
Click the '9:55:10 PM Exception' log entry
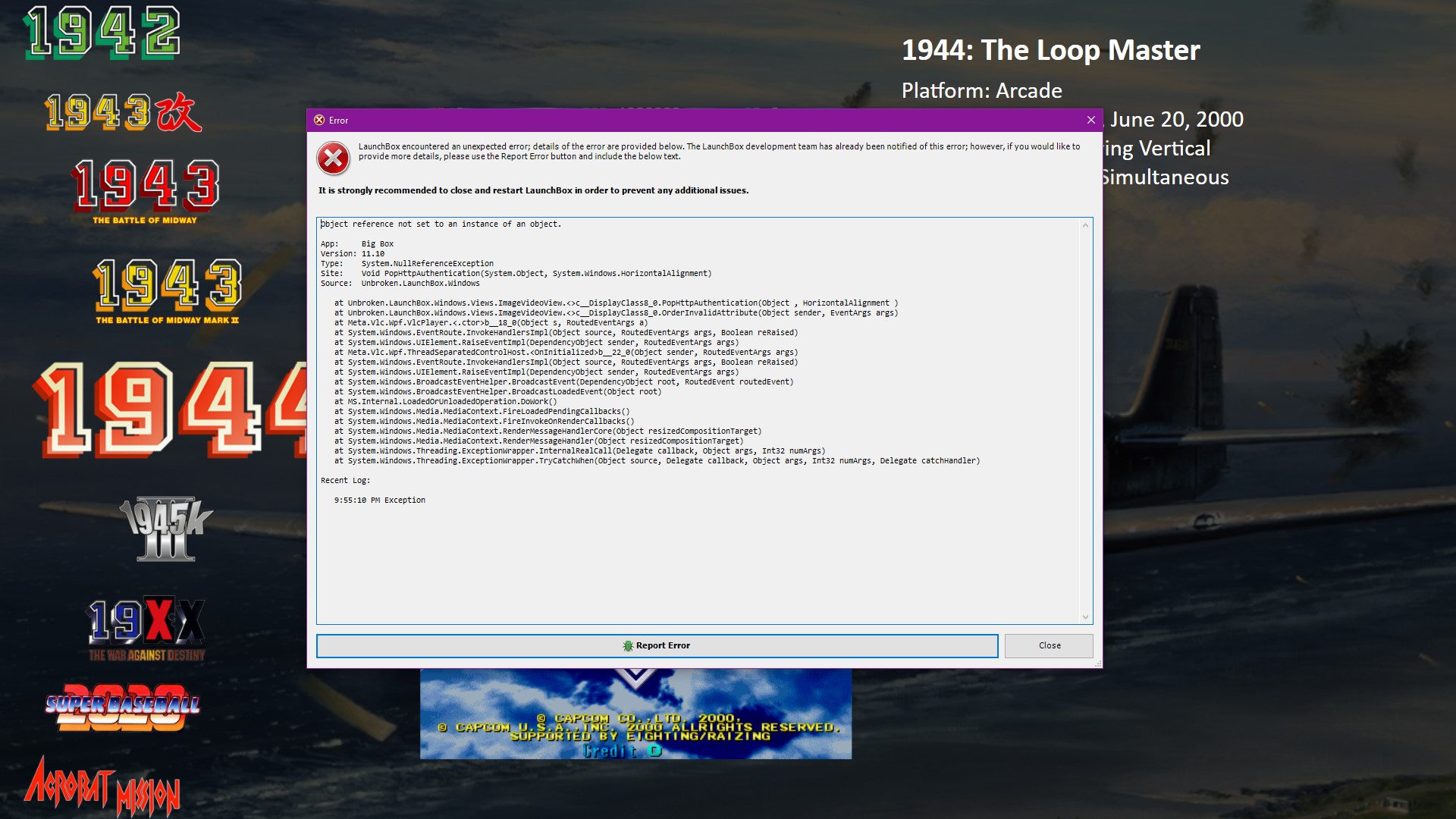click(x=380, y=500)
